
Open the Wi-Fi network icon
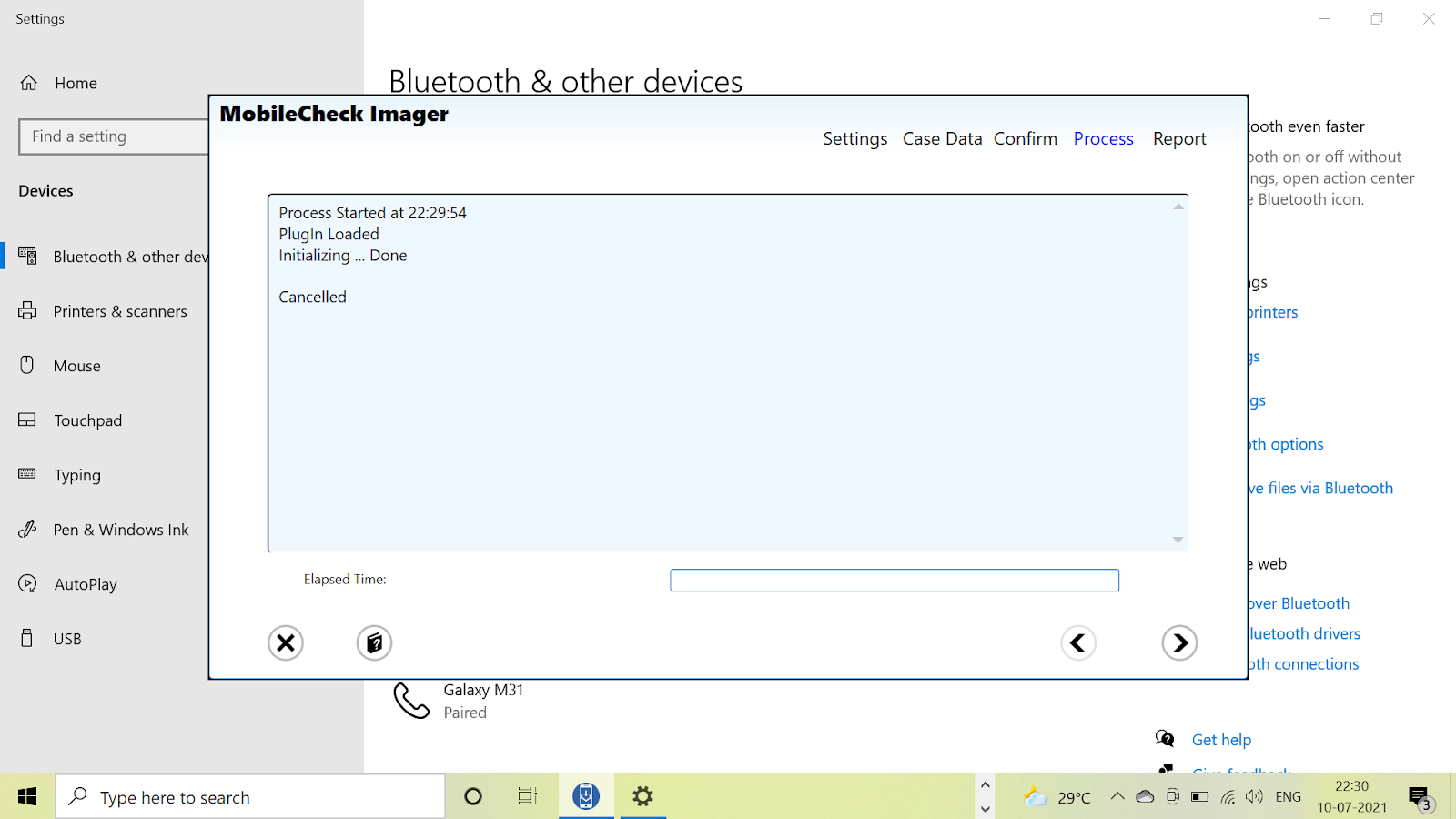click(x=1228, y=797)
